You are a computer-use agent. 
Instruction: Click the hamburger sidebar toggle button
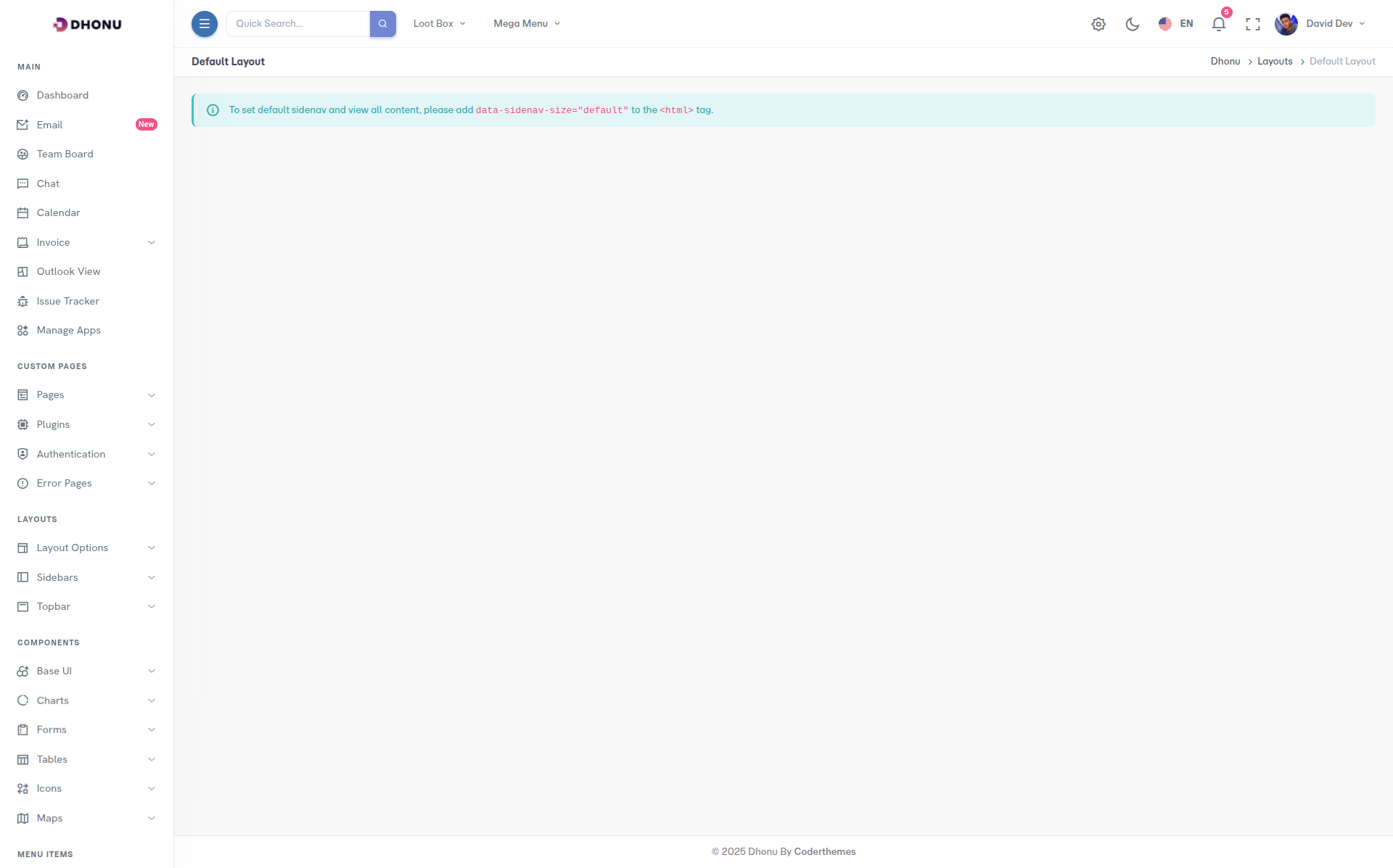click(204, 24)
